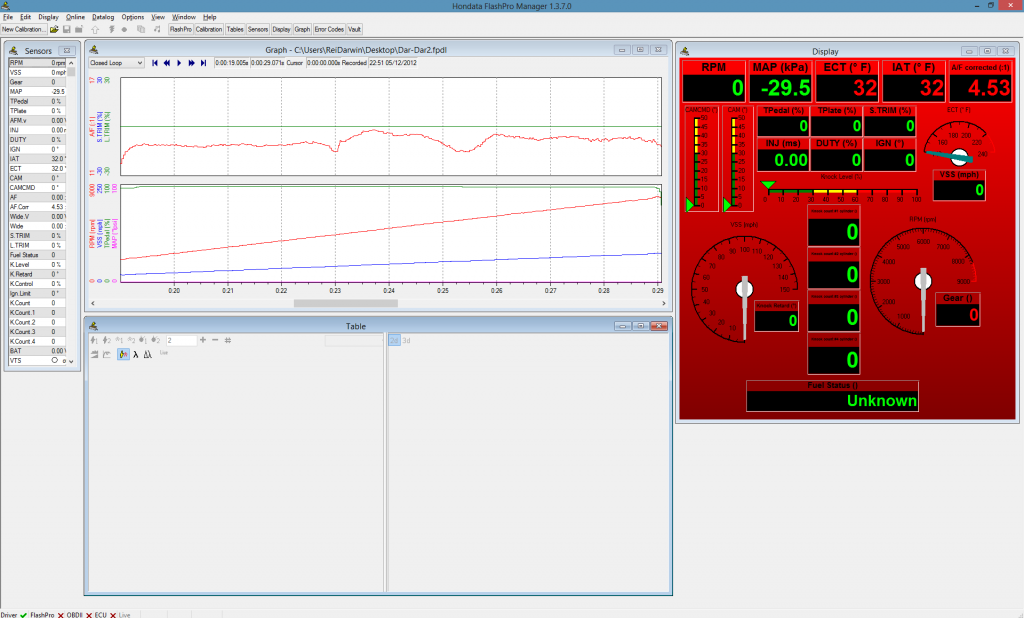This screenshot has height=618, width=1024.
Task: Click the Sensors list scroll up arrow
Action: [71, 63]
